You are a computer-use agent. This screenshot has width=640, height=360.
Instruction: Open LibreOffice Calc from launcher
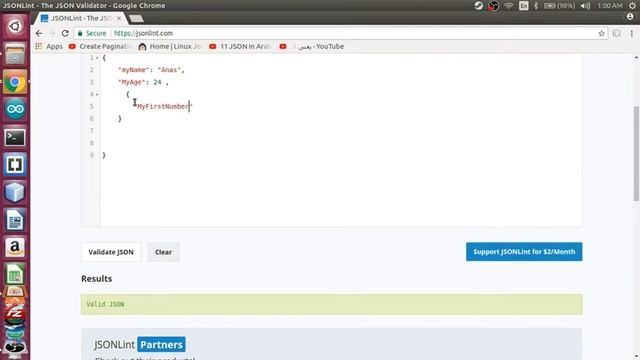(x=15, y=275)
